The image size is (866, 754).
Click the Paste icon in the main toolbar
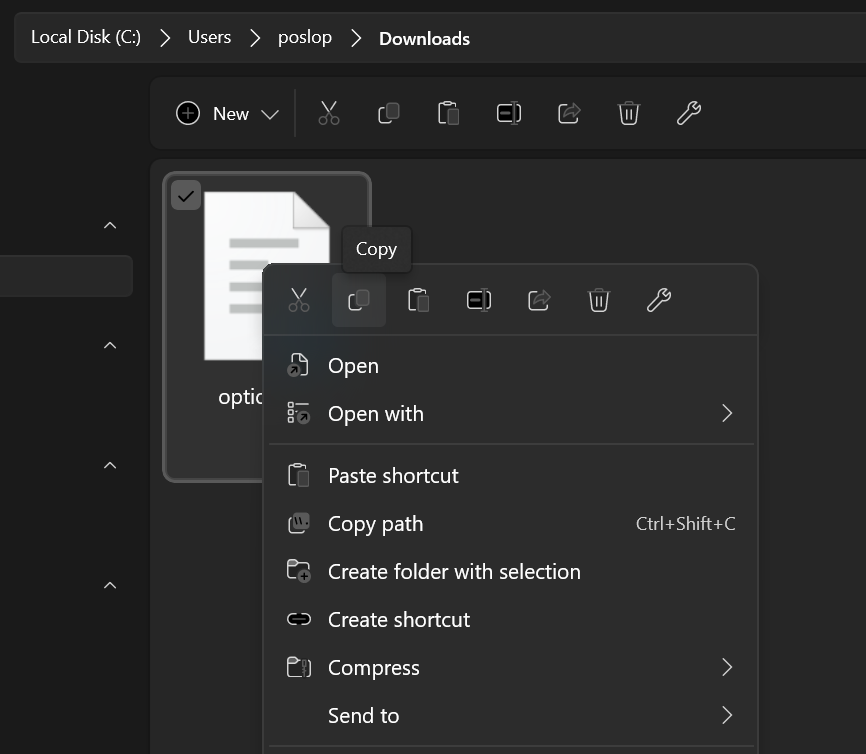tap(449, 113)
